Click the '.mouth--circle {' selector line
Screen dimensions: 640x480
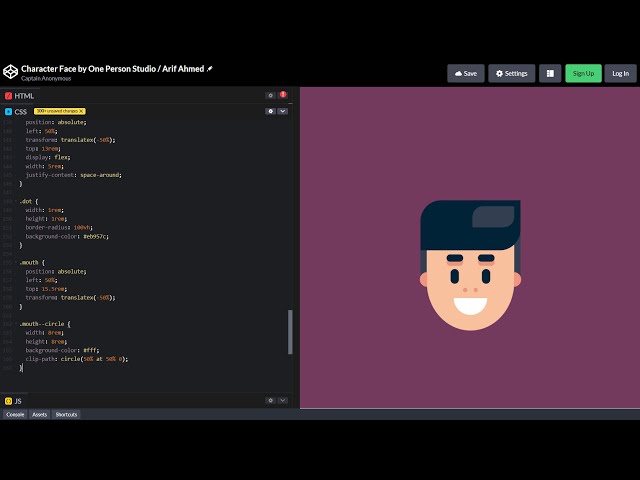point(45,324)
